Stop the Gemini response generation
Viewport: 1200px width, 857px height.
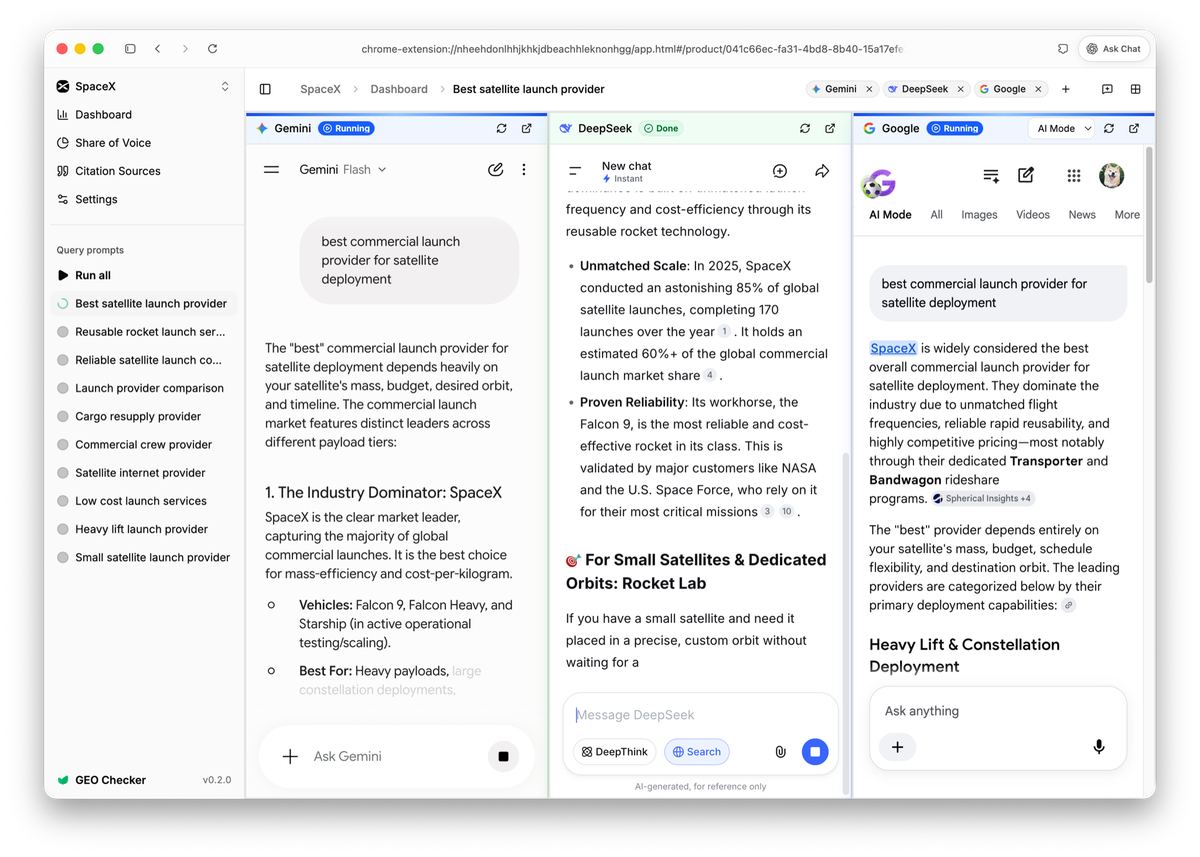pos(503,757)
